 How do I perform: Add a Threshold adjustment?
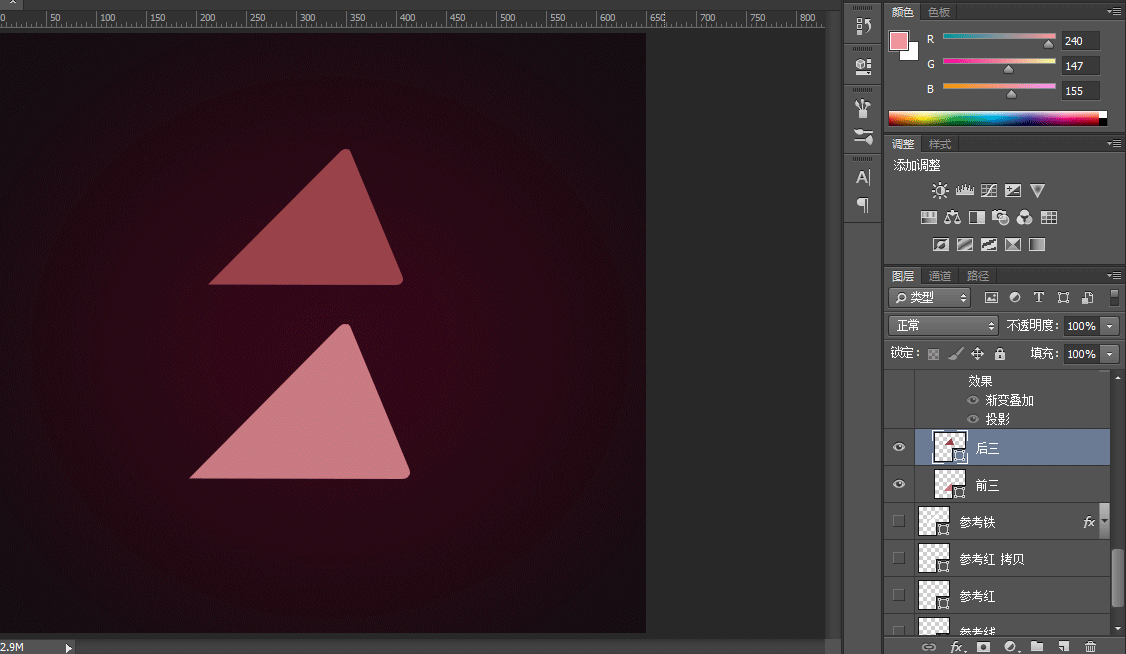pos(989,245)
